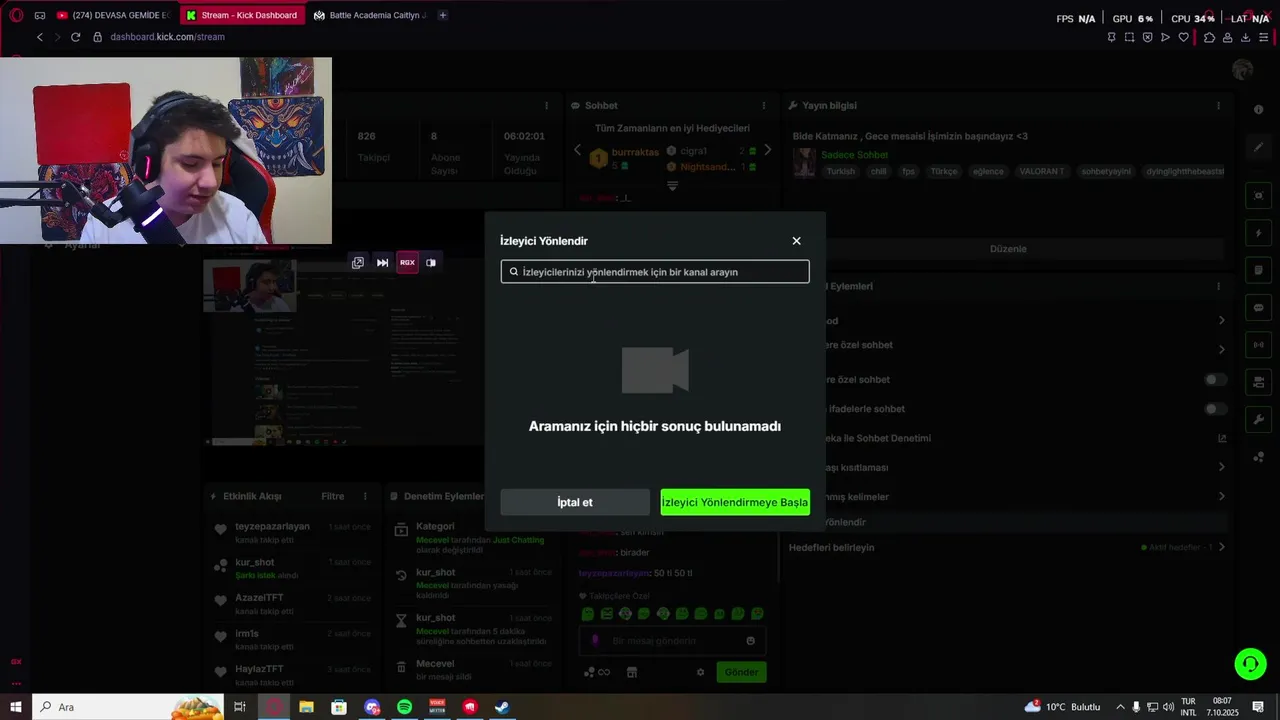Image resolution: width=1280 pixels, height=720 pixels.
Task: Click İzleyici Yönlendirmeye Başla button
Action: [x=735, y=502]
